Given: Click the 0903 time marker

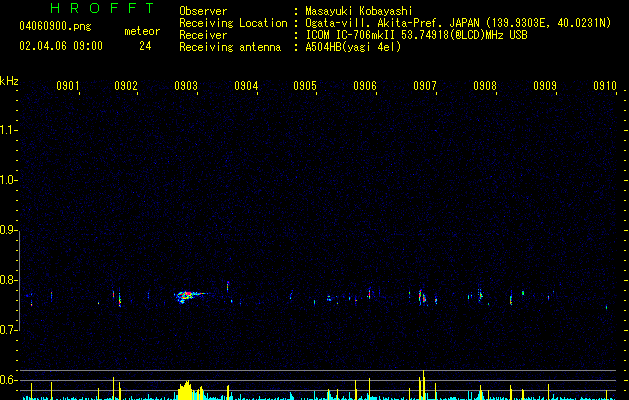Looking at the screenshot, I should pos(186,86).
